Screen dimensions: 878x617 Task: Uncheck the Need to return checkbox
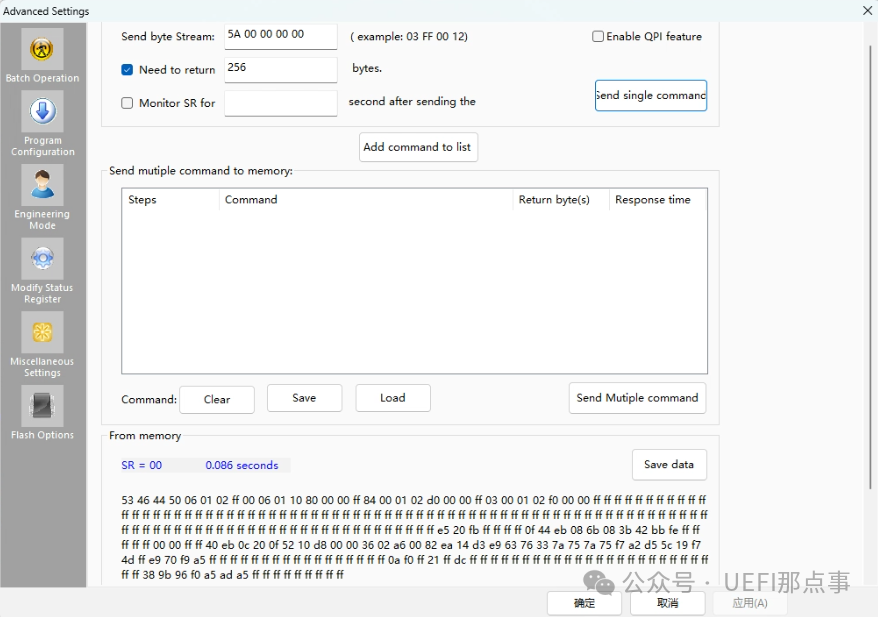tap(127, 70)
